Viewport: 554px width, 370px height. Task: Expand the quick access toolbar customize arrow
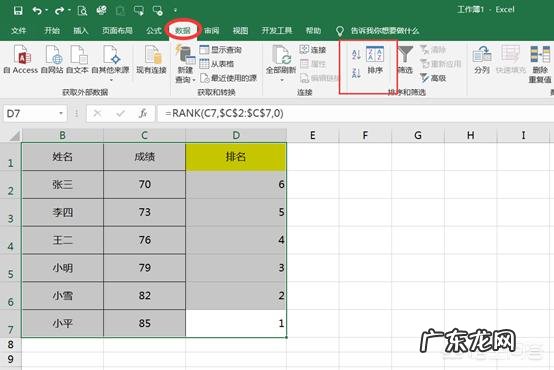point(175,11)
